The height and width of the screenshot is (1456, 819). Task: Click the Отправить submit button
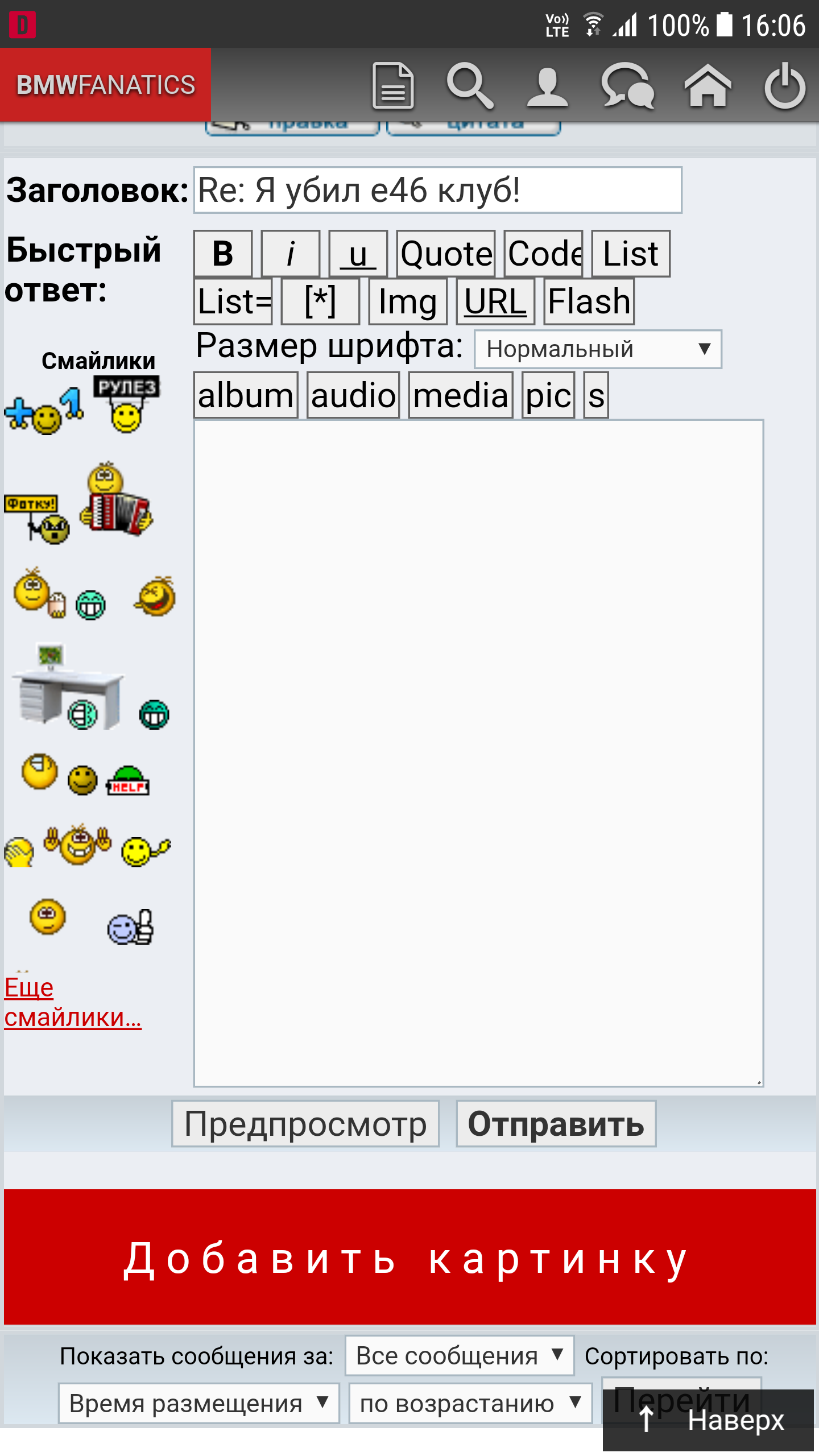tap(556, 1124)
